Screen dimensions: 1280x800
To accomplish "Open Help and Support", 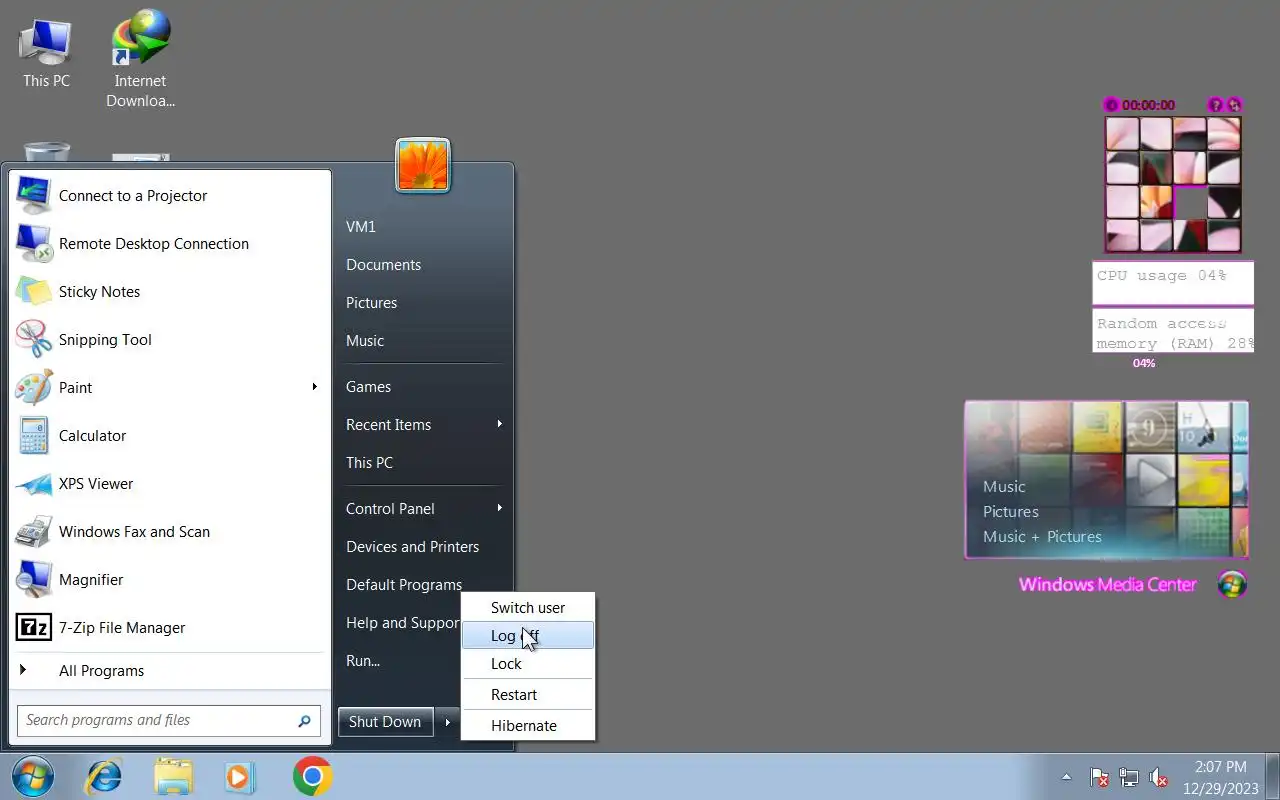I will [x=402, y=623].
